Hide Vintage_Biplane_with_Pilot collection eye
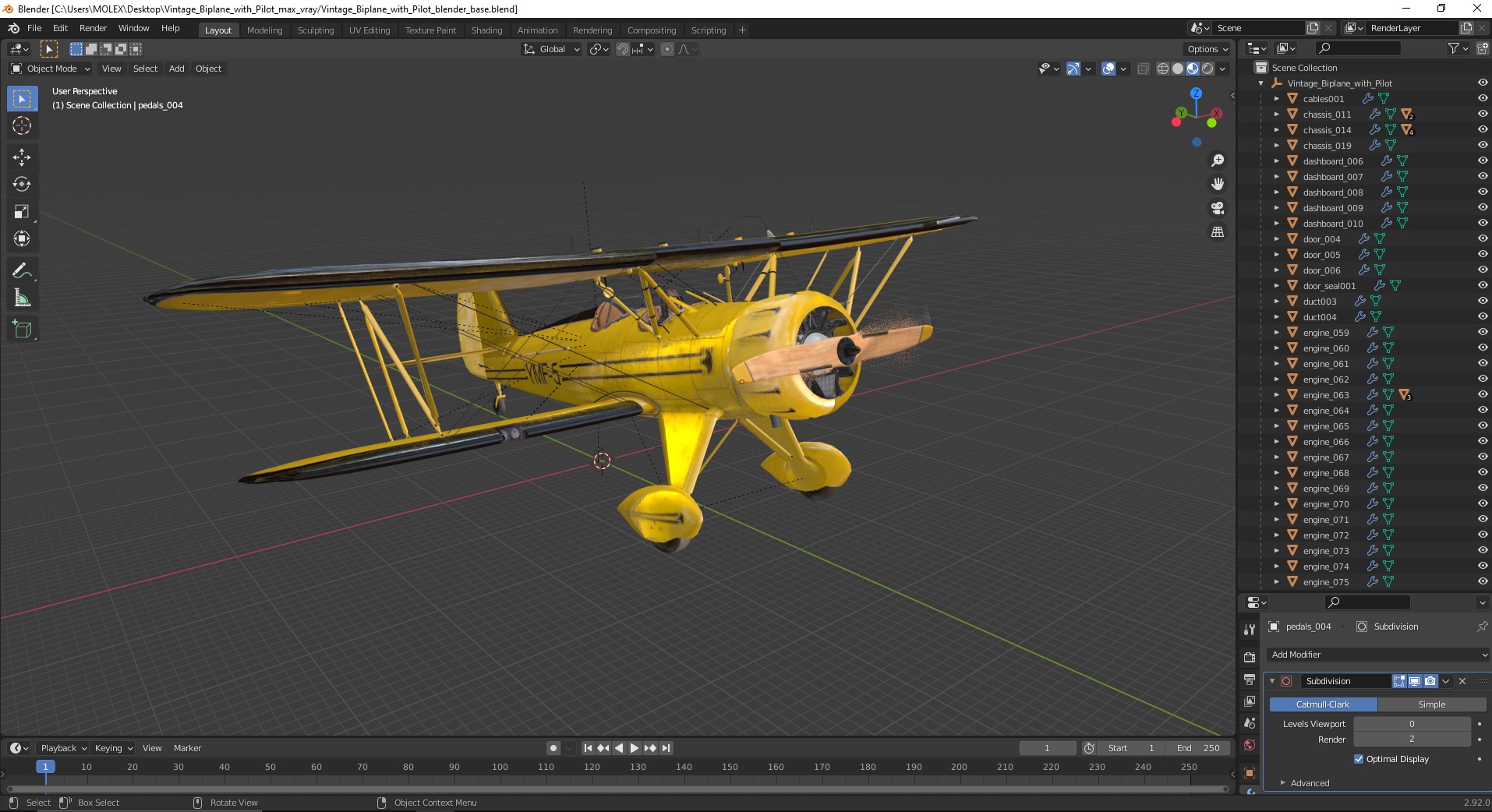This screenshot has height=812, width=1492. click(x=1483, y=83)
